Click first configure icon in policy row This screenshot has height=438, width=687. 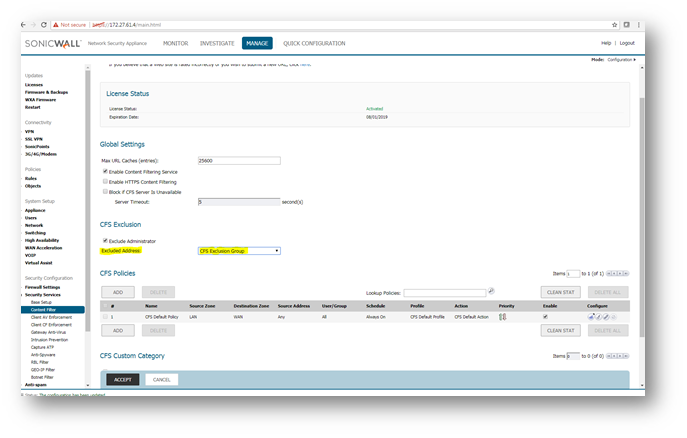tap(591, 317)
